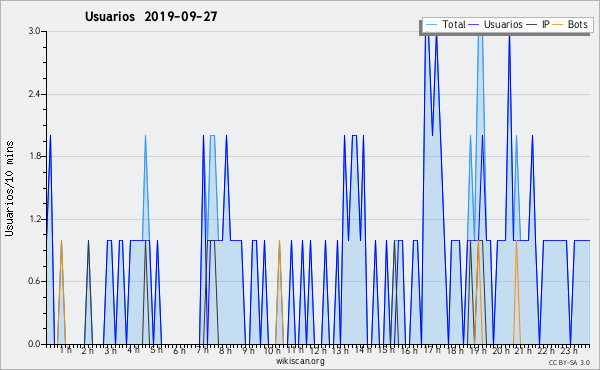Click the '3 h' x-axis label
600x370 pixels.
(111, 351)
